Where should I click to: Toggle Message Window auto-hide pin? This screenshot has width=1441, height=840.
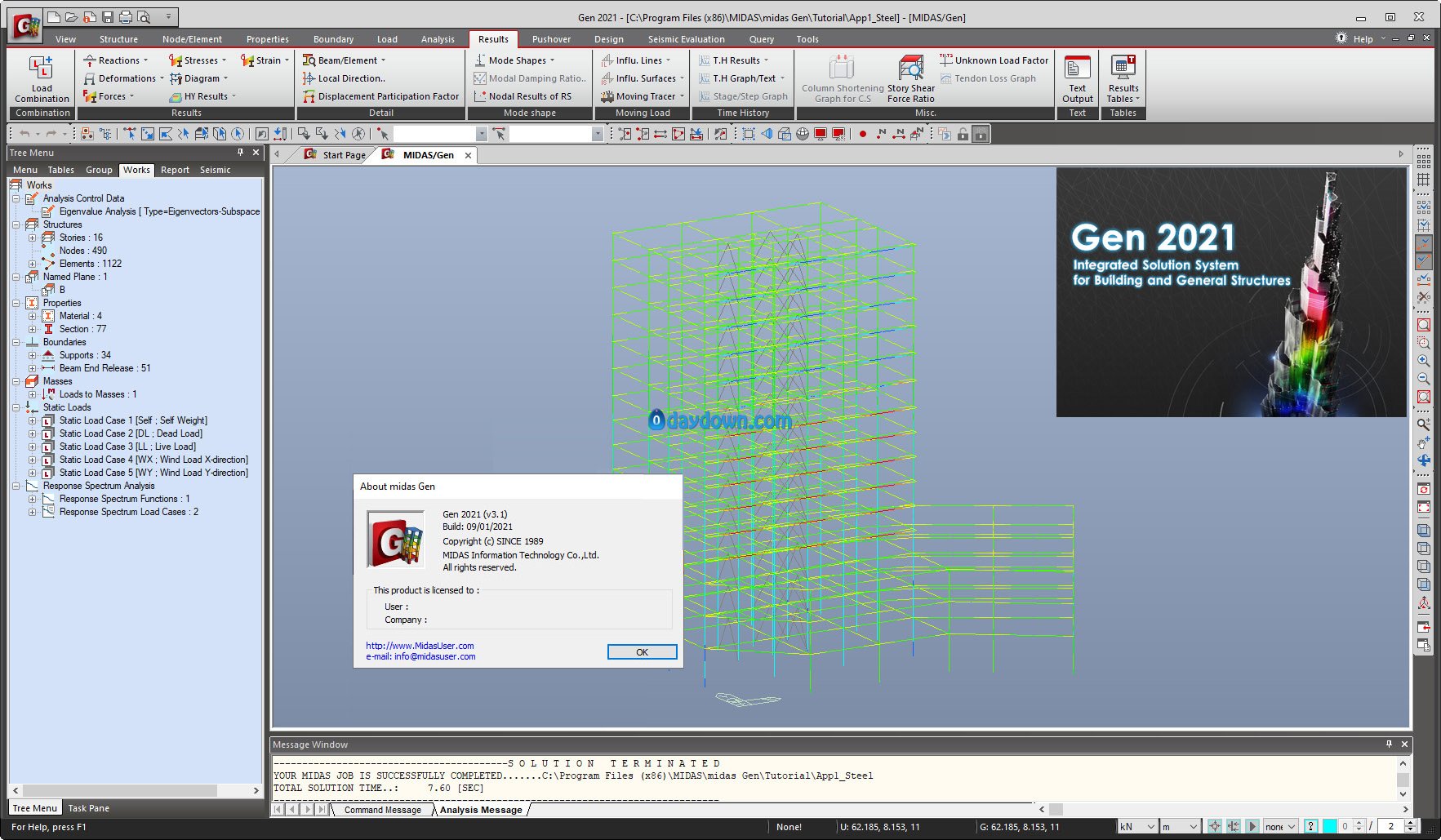[x=1389, y=744]
